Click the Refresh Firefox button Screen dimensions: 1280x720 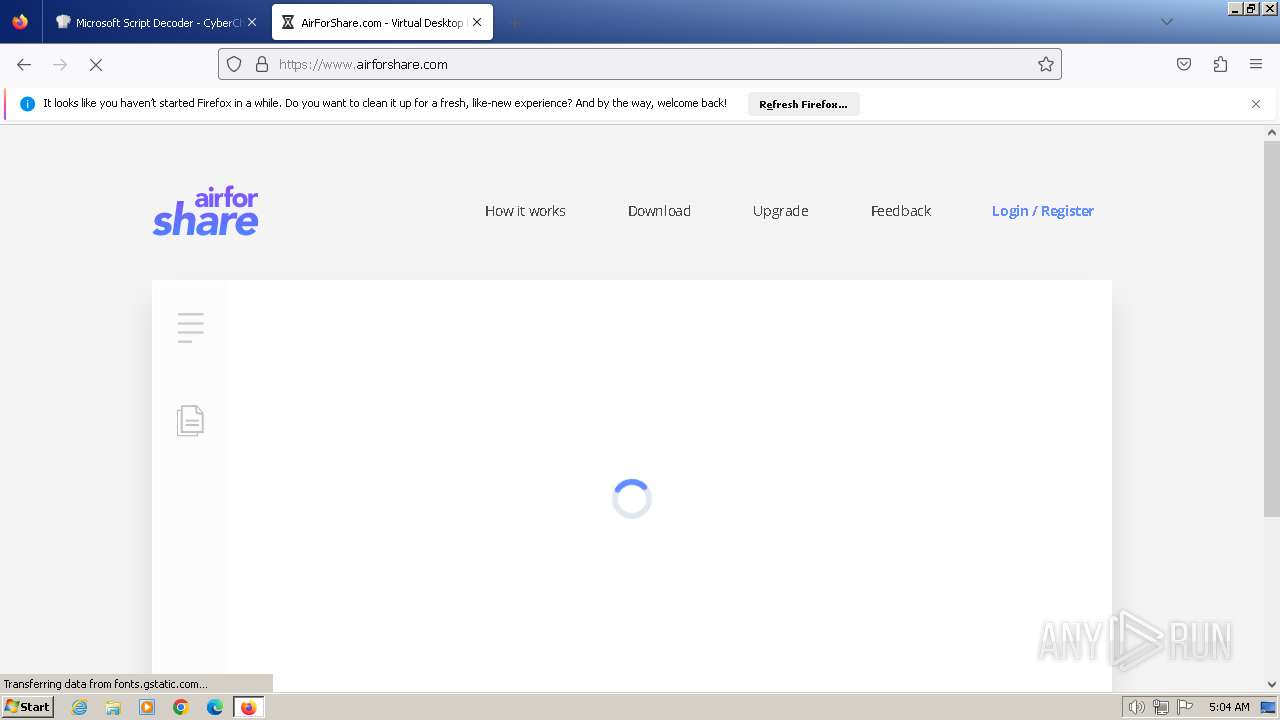click(803, 104)
